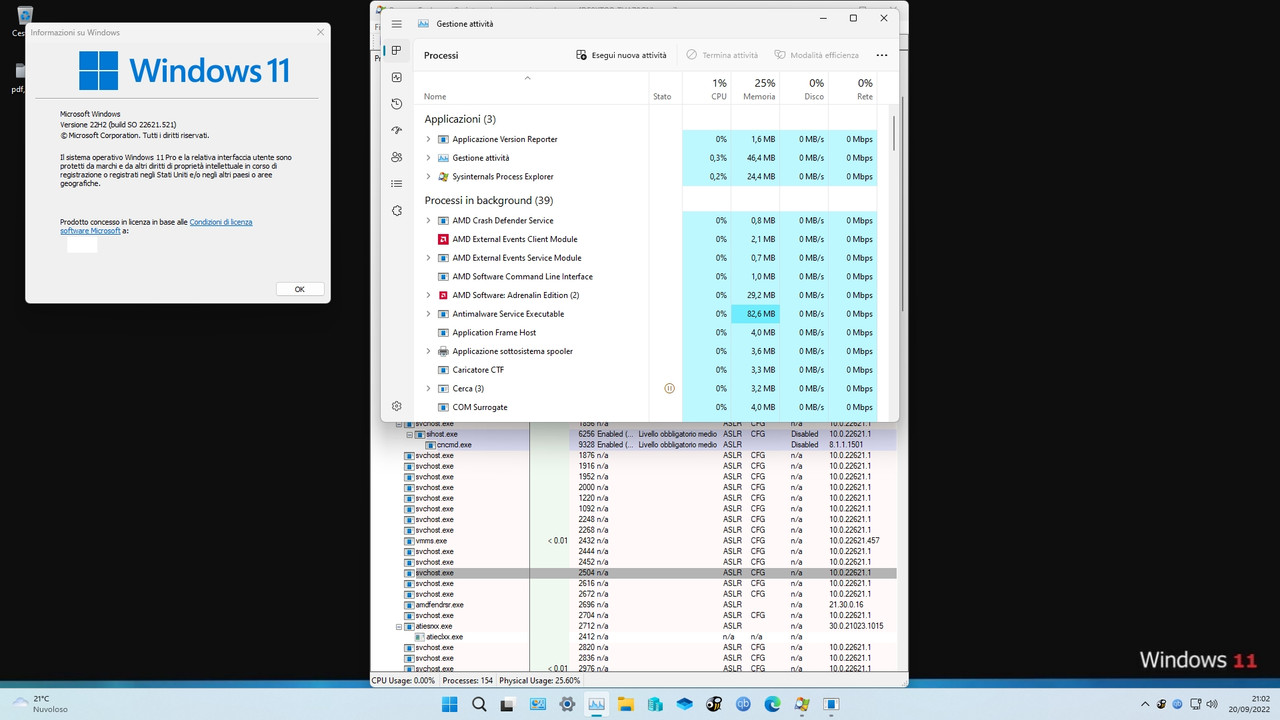Sort processes by Memoria column
The image size is (1280, 720).
tap(755, 87)
